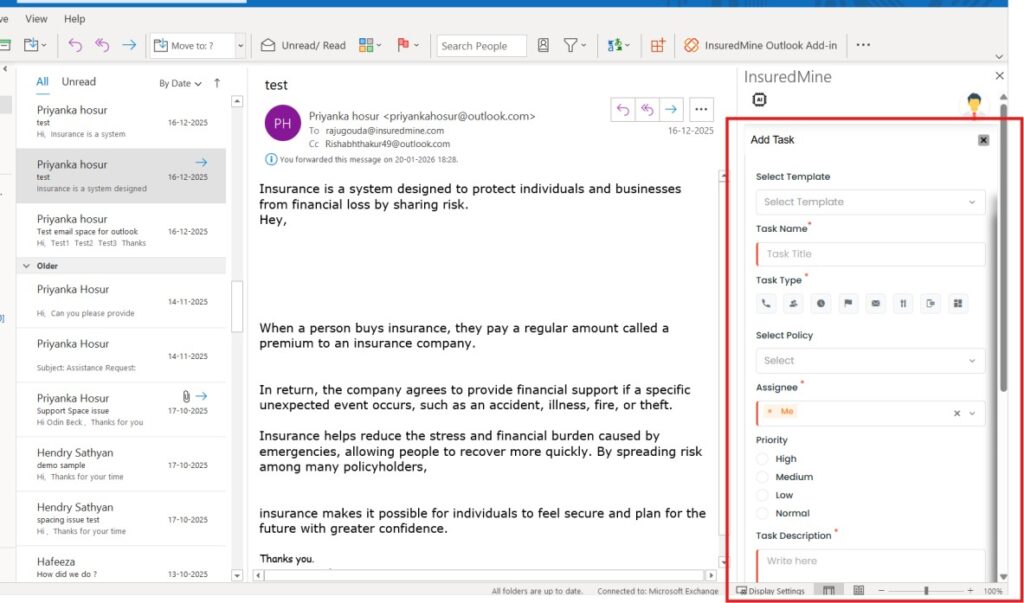
Task: Select the phone call task type icon
Action: 766,303
